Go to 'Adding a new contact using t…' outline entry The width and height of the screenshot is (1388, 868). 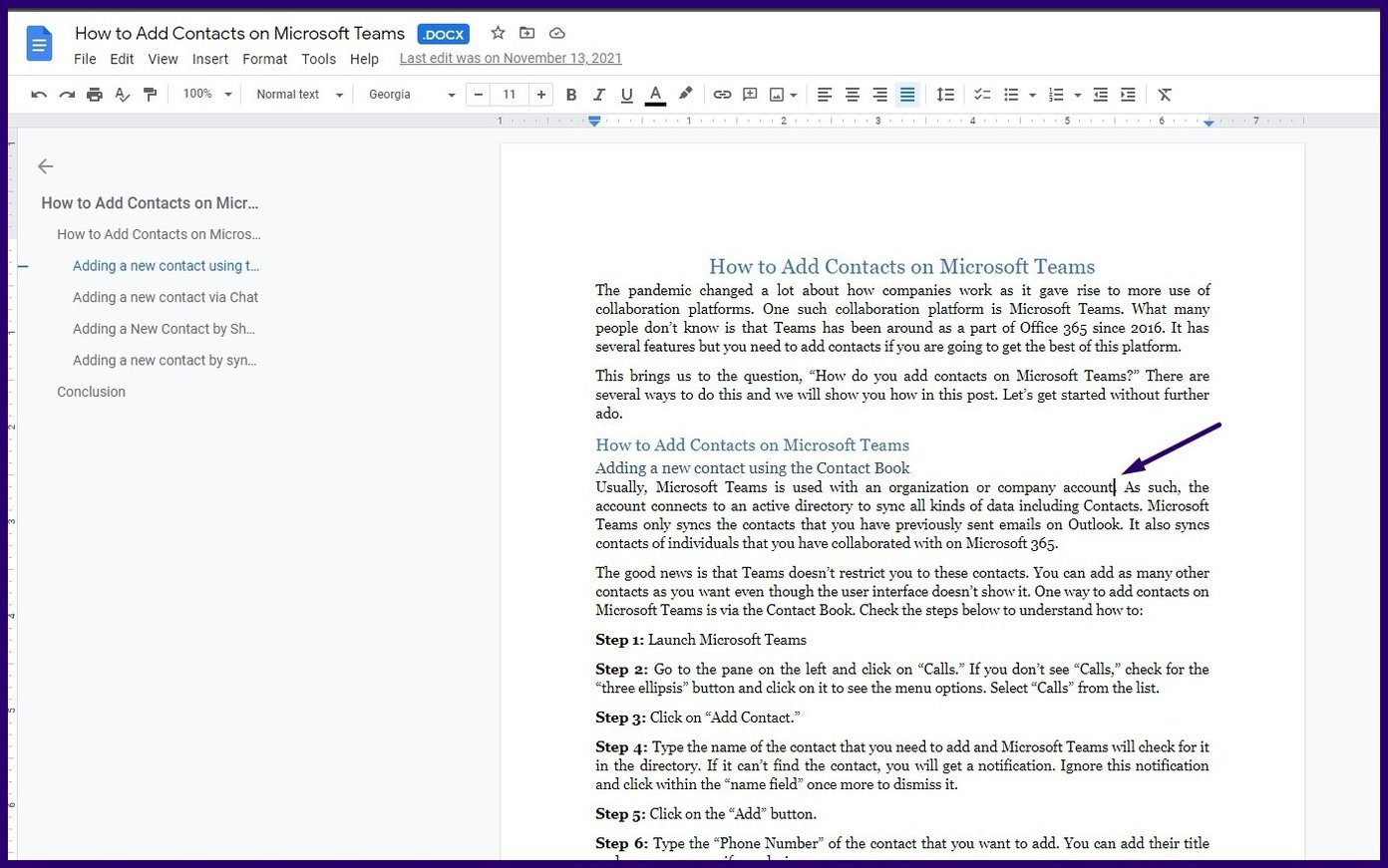coord(166,266)
